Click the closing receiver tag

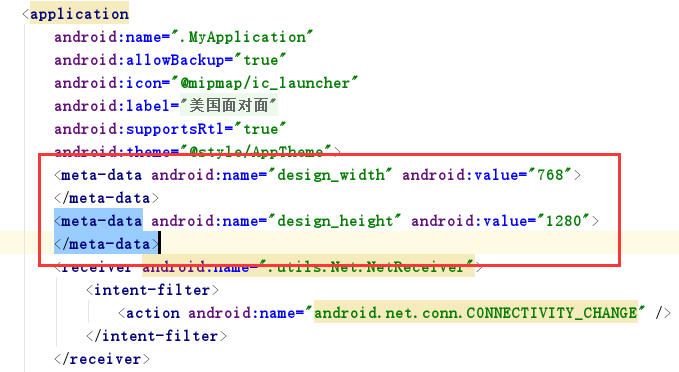[x=102, y=359]
